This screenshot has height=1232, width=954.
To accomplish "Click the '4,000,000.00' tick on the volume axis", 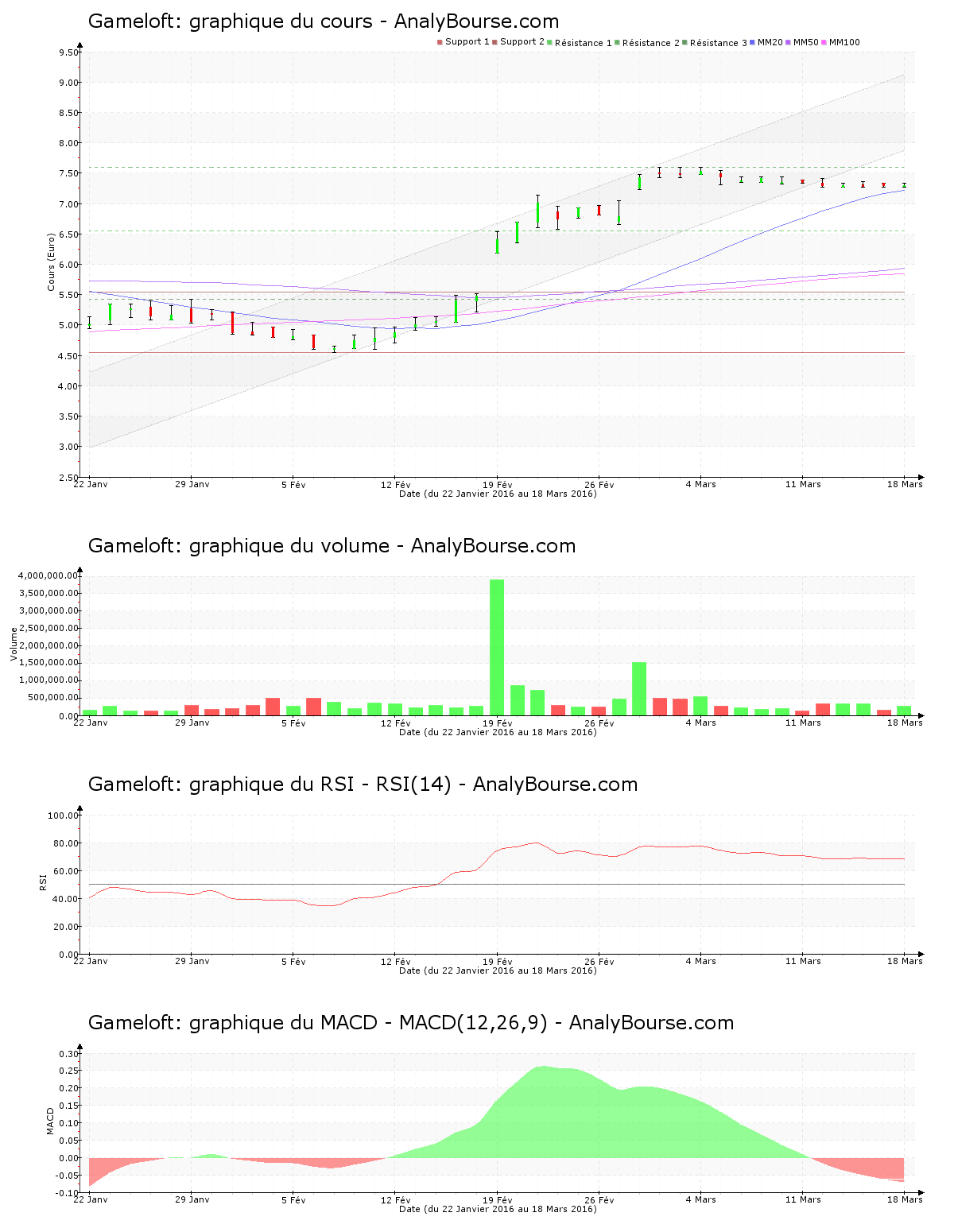I will pyautogui.click(x=47, y=575).
